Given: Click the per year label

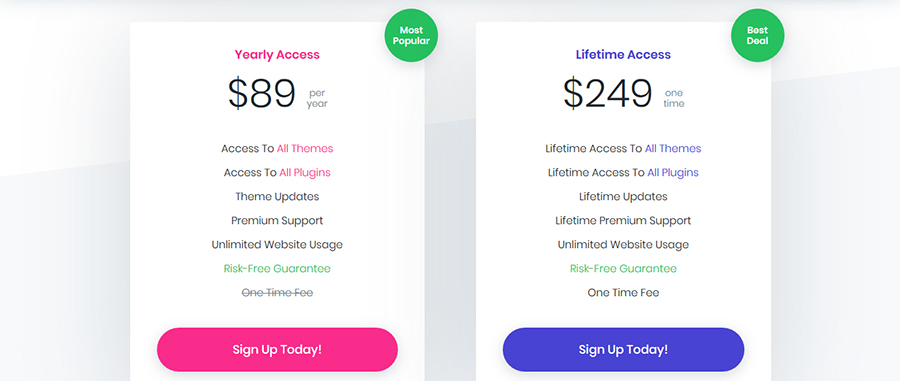Looking at the screenshot, I should pos(317,99).
